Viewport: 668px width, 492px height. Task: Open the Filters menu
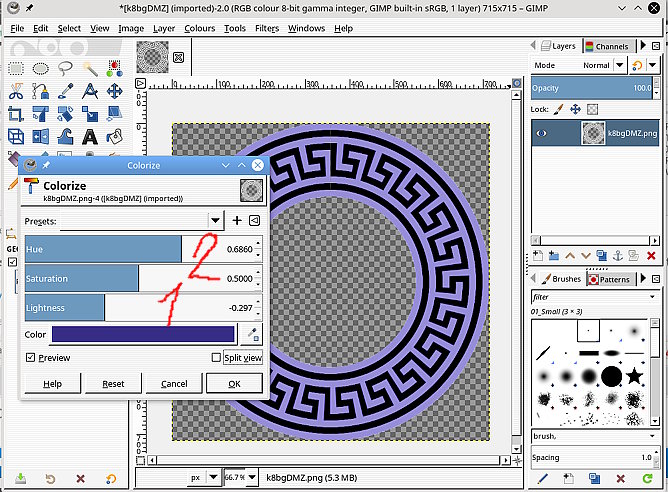tap(267, 29)
